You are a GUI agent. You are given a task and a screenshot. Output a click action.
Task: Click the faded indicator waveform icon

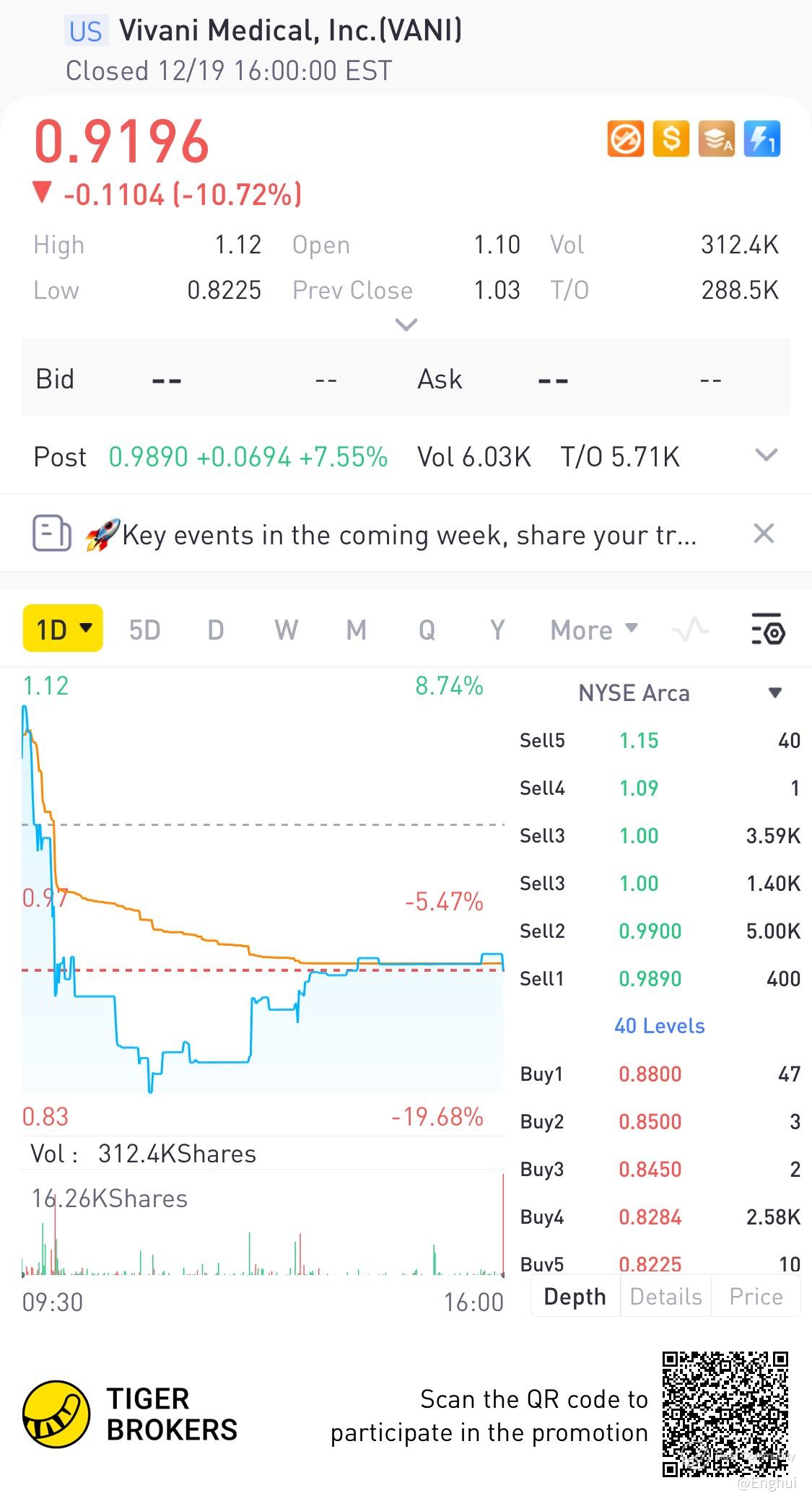tap(690, 630)
